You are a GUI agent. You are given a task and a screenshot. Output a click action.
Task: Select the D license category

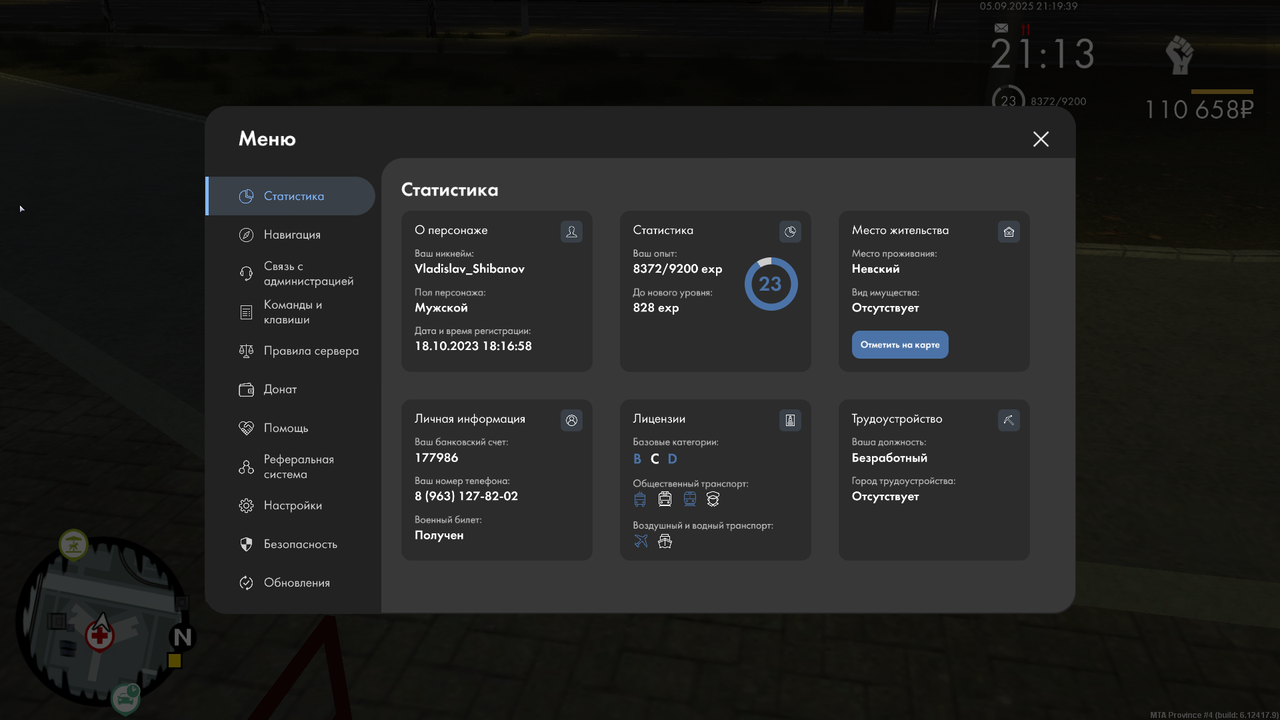(673, 459)
